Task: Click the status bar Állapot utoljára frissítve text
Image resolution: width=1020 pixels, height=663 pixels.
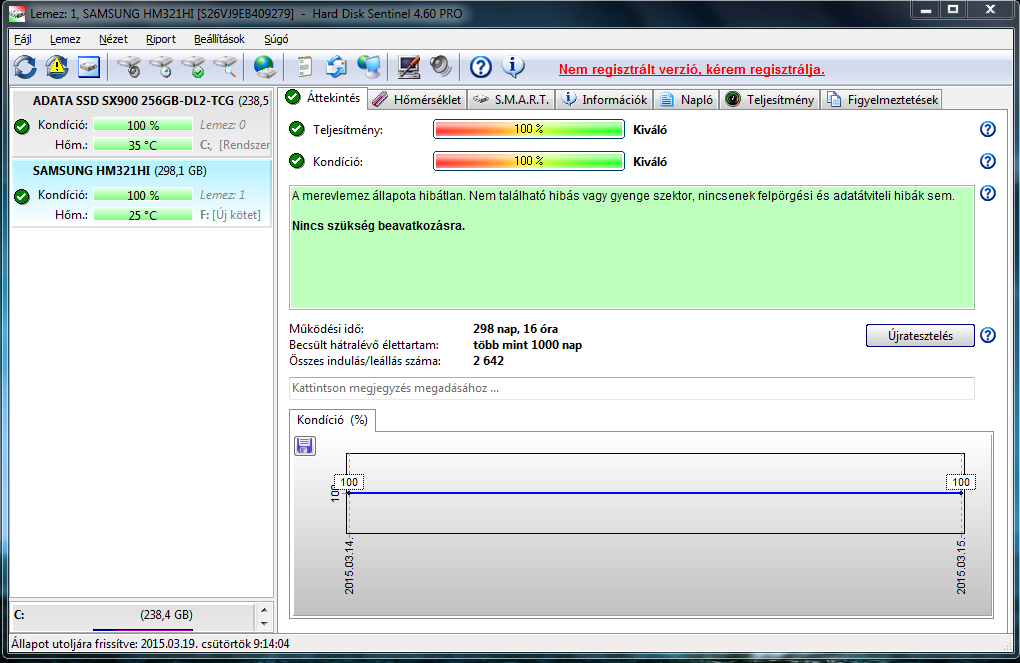Action: point(150,644)
